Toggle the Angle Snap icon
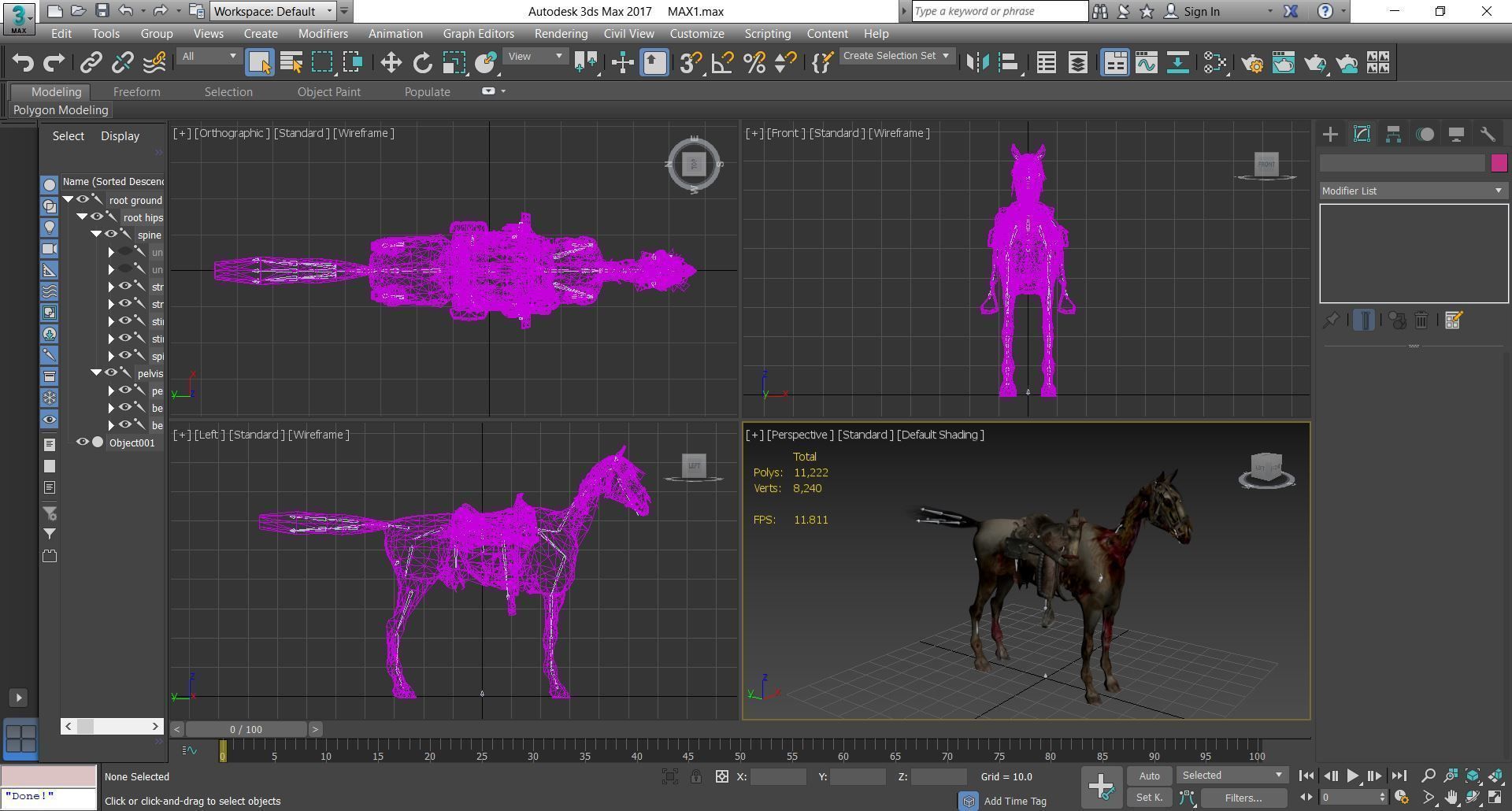Screen dimensions: 1512x811 (x=723, y=63)
